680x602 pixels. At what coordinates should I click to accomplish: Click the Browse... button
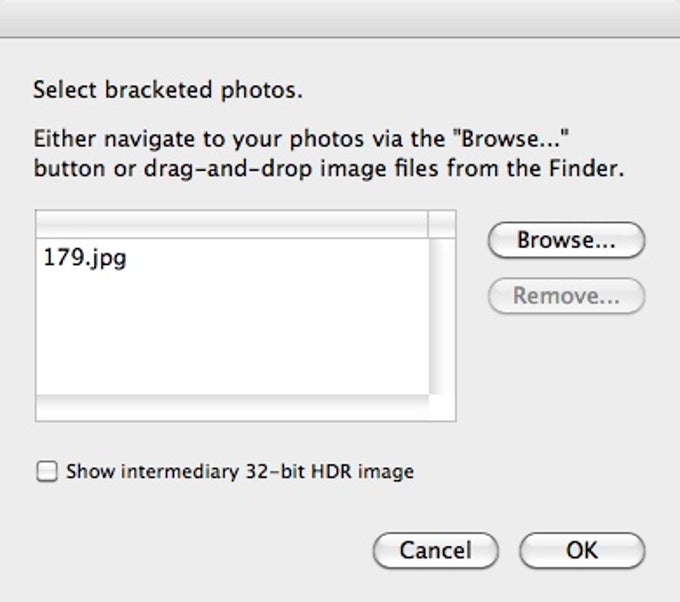(566, 241)
